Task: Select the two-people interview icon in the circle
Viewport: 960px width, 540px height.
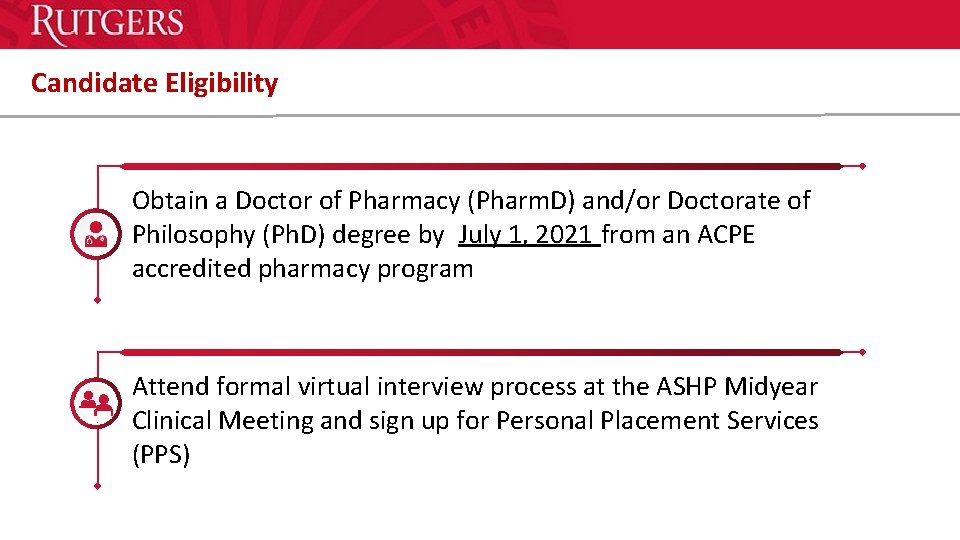Action: 96,403
